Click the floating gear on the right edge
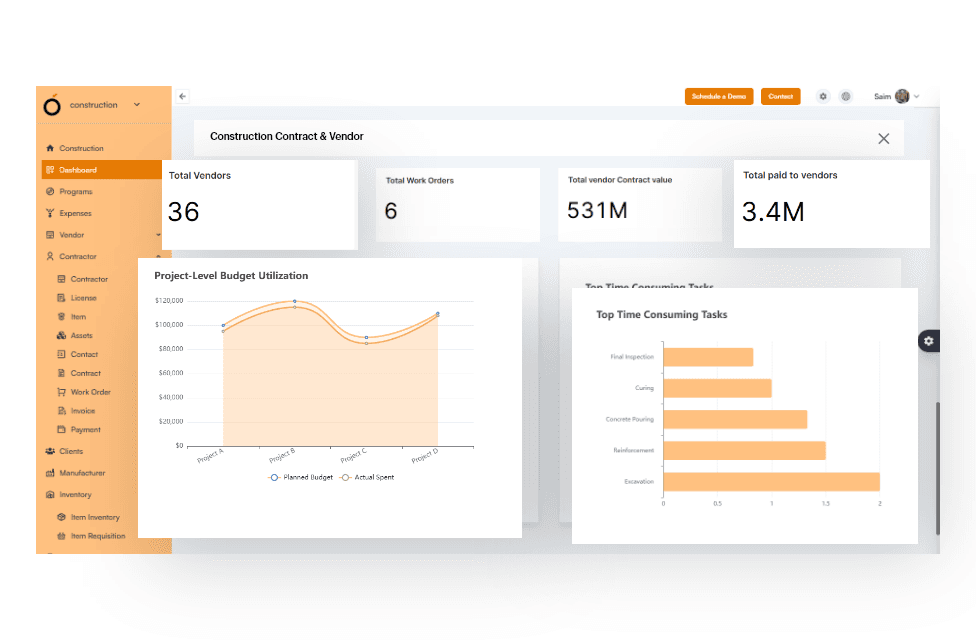This screenshot has width=976, height=640. pyautogui.click(x=929, y=340)
